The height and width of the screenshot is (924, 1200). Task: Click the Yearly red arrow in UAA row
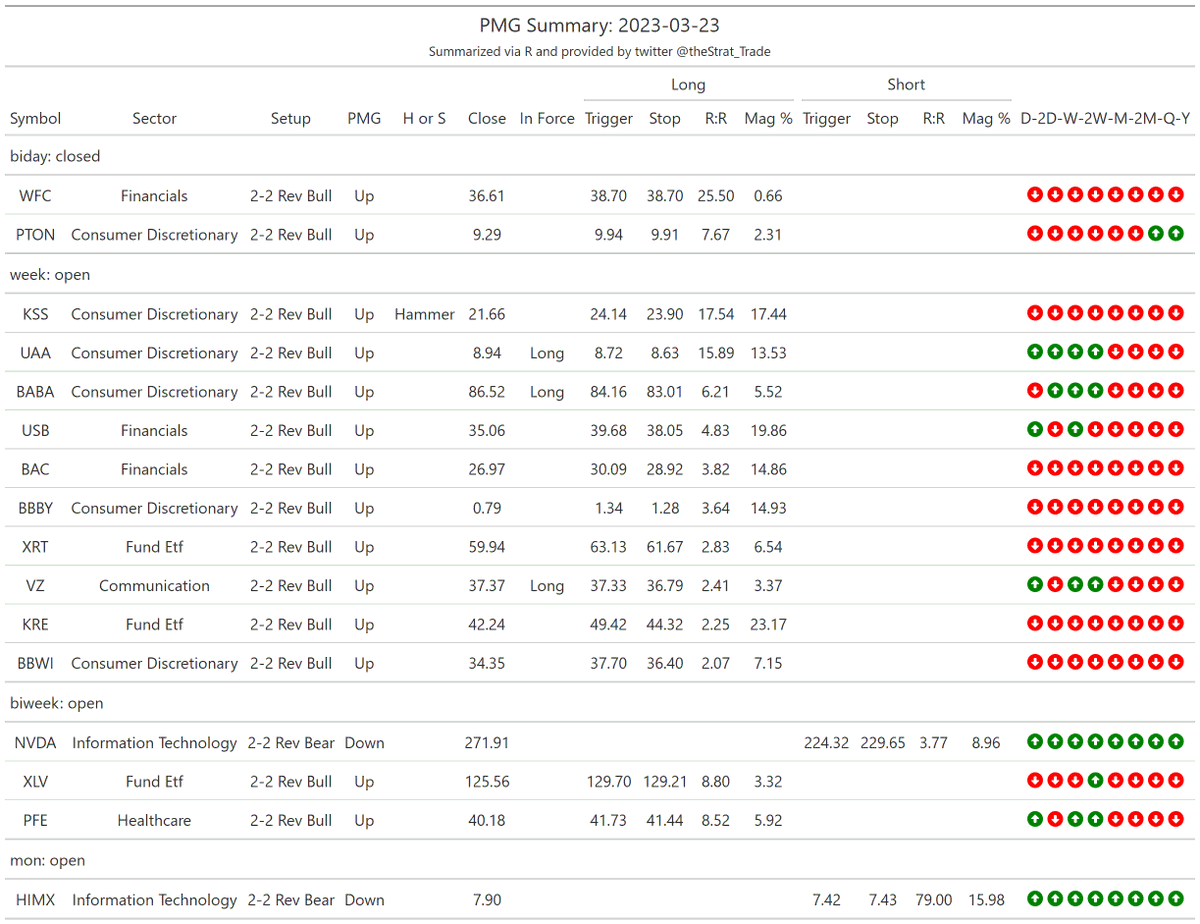1176,352
